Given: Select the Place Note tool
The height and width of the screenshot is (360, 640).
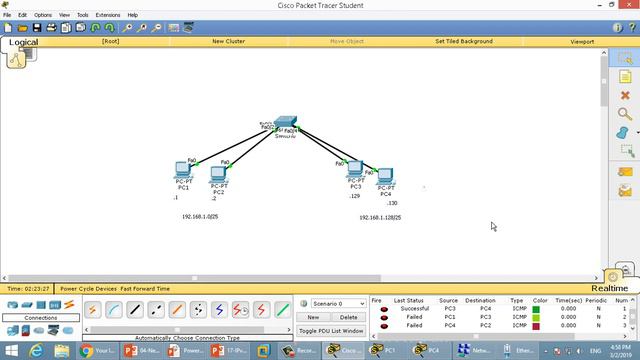Looking at the screenshot, I should (x=625, y=77).
